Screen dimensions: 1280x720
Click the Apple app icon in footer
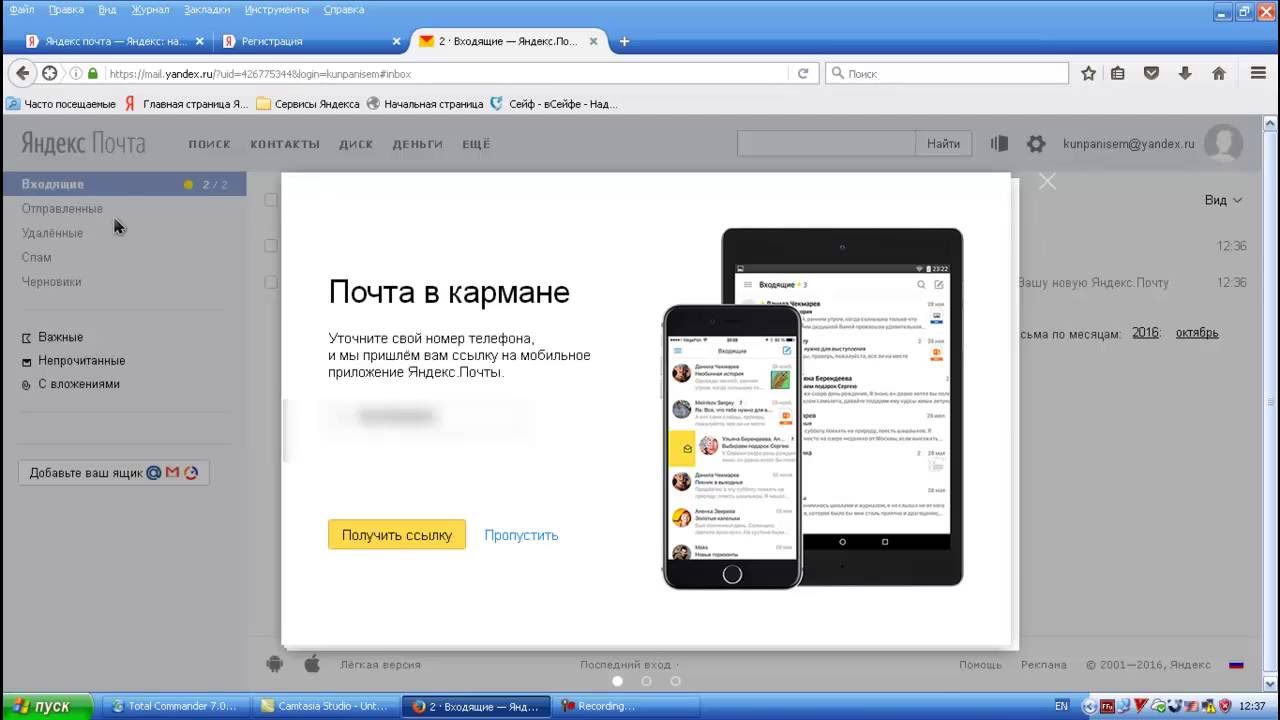tap(311, 664)
